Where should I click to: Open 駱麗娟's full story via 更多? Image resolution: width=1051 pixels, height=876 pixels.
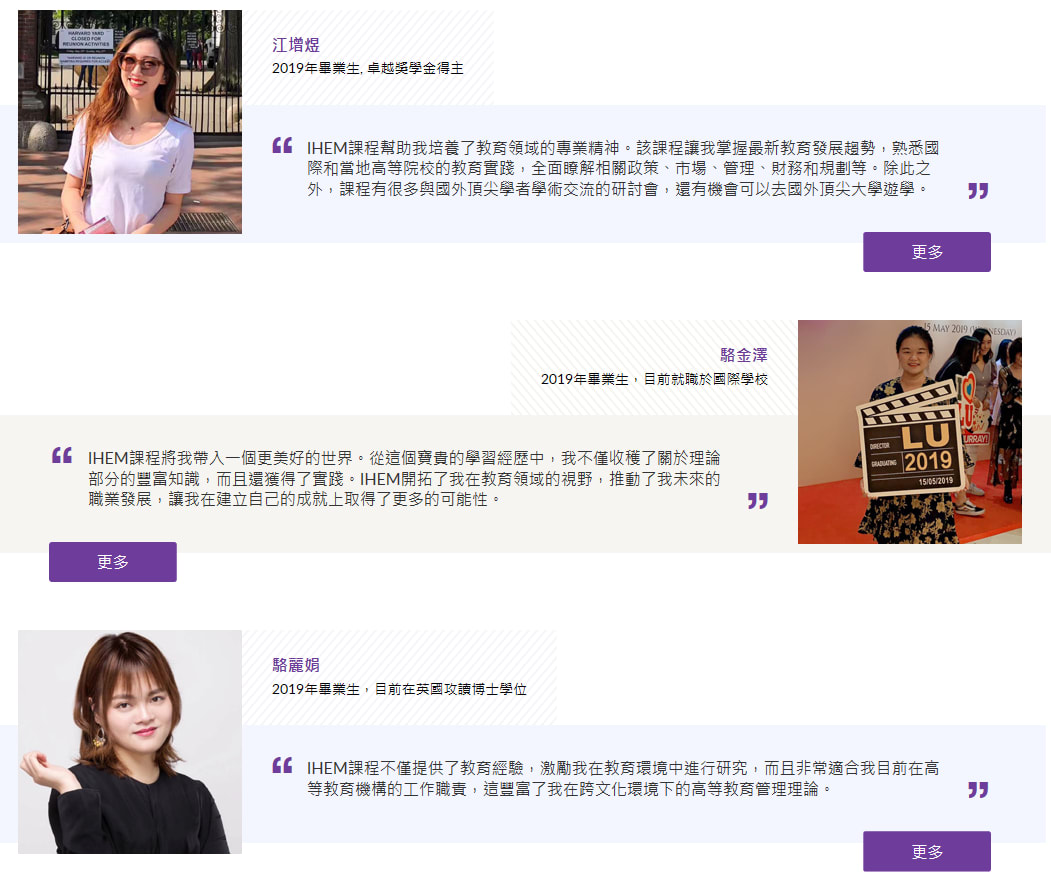click(925, 851)
